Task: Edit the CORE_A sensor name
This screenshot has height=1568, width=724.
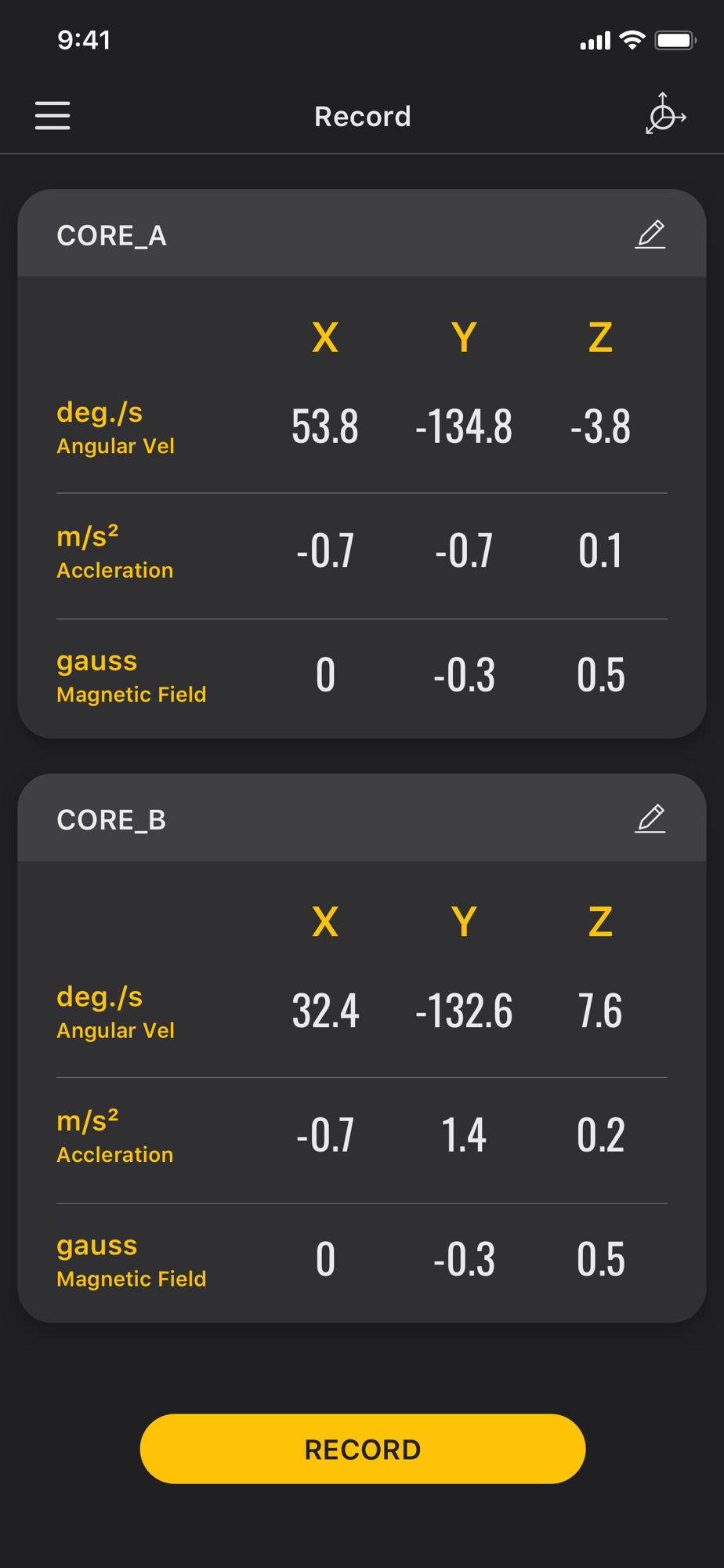Action: point(650,234)
